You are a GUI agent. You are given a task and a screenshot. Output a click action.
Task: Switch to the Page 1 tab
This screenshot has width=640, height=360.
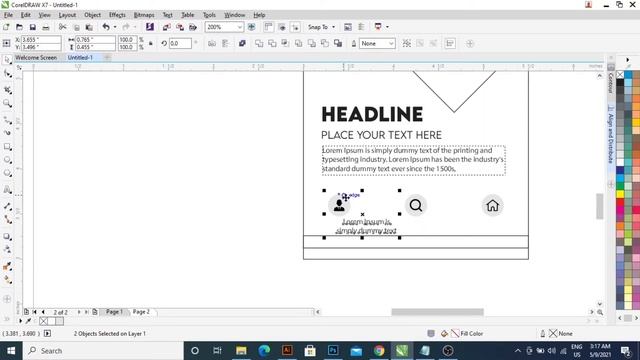[x=114, y=311]
